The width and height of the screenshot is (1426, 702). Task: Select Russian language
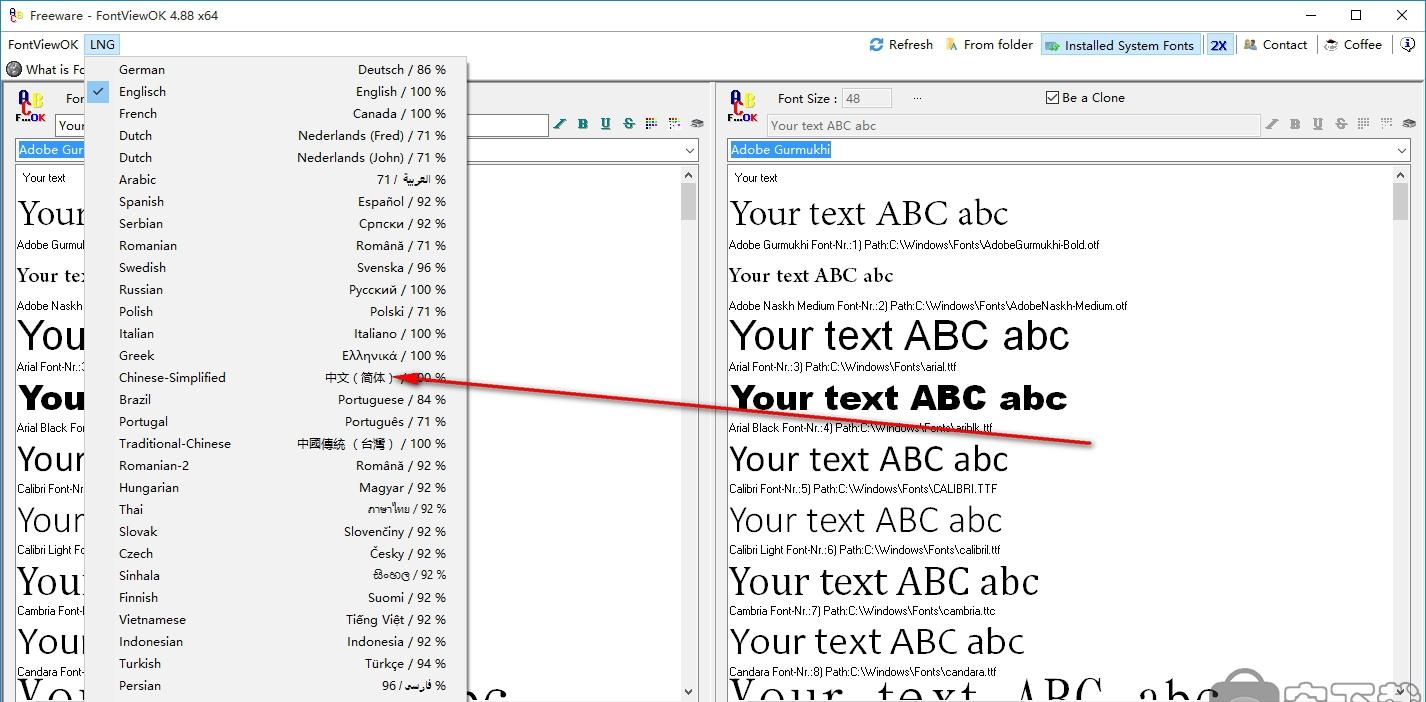pyautogui.click(x=276, y=290)
